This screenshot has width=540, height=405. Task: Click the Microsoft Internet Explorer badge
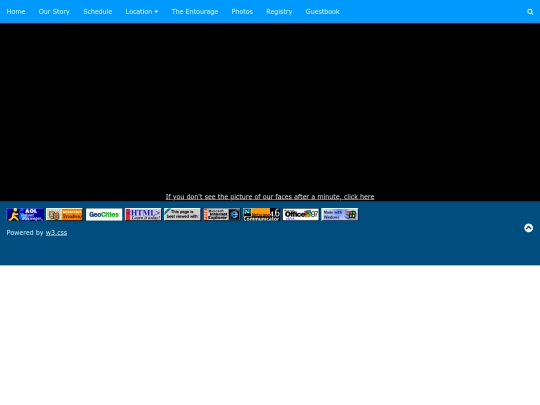(222, 215)
